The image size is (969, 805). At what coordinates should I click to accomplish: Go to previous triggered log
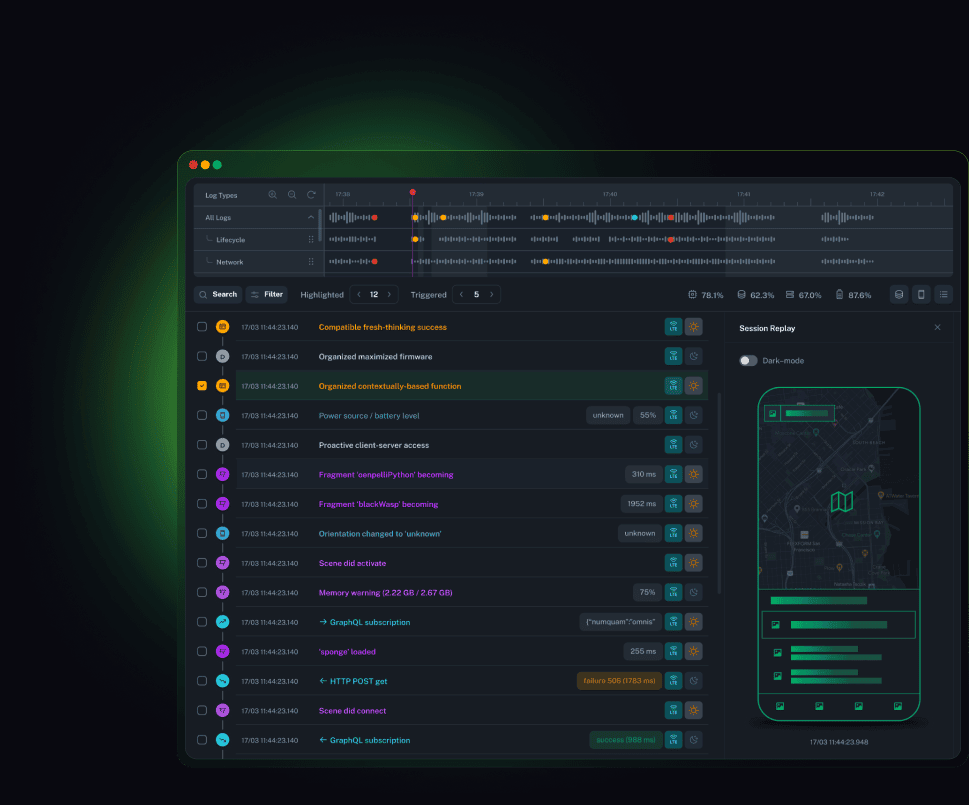point(462,295)
